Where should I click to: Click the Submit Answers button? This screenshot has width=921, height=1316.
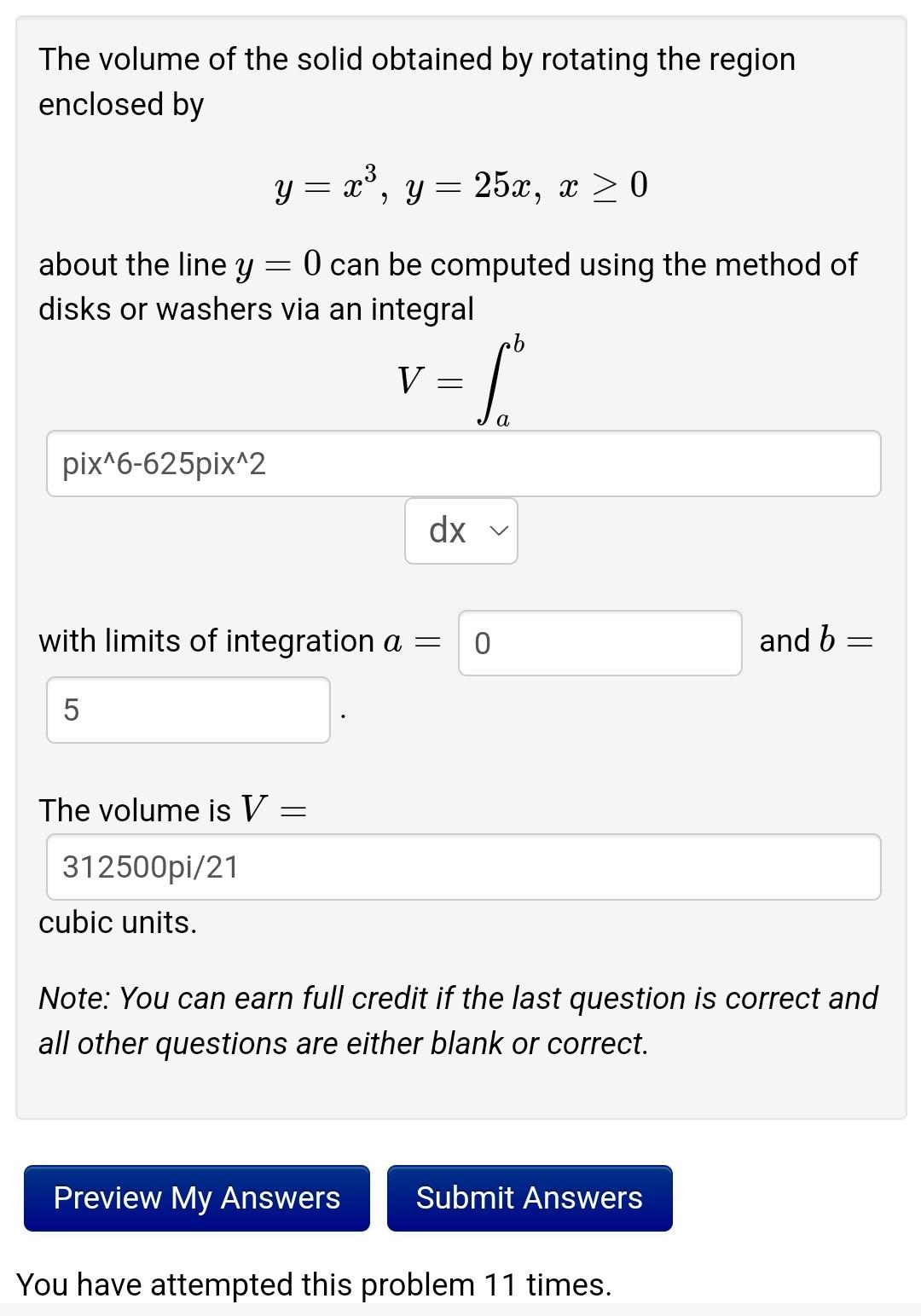point(529,1198)
